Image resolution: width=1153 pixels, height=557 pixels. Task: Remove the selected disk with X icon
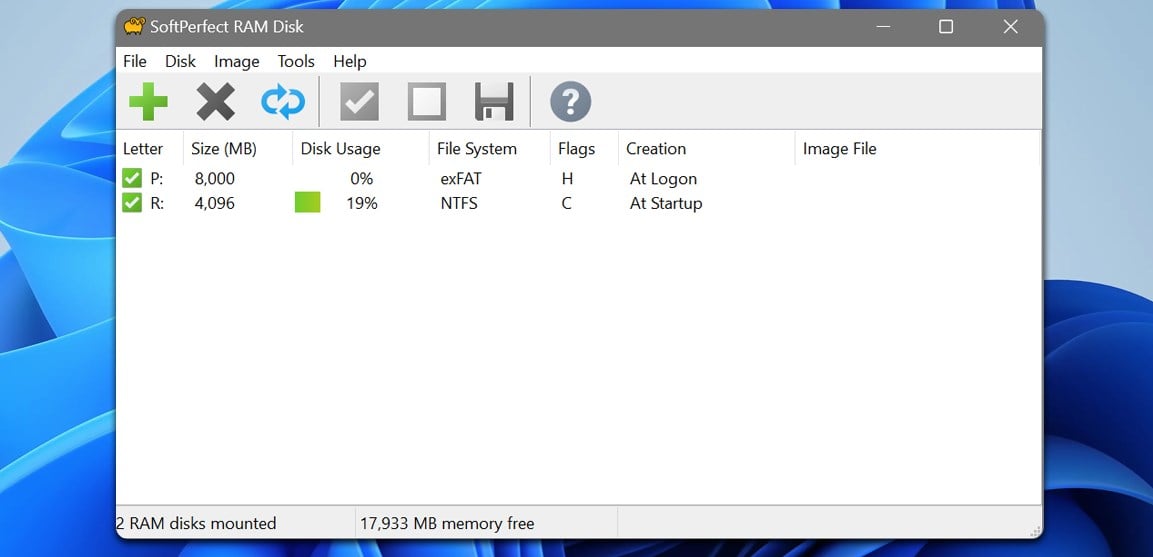[215, 102]
